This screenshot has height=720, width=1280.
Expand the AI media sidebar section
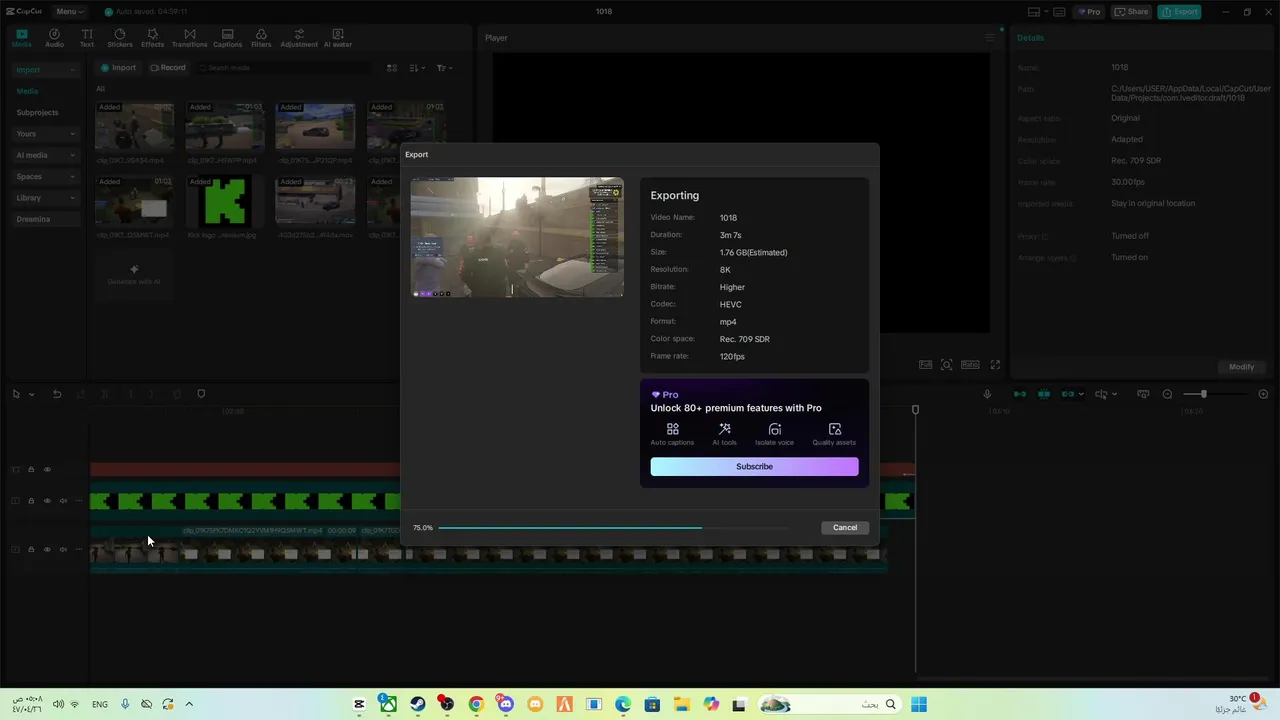[x=44, y=155]
